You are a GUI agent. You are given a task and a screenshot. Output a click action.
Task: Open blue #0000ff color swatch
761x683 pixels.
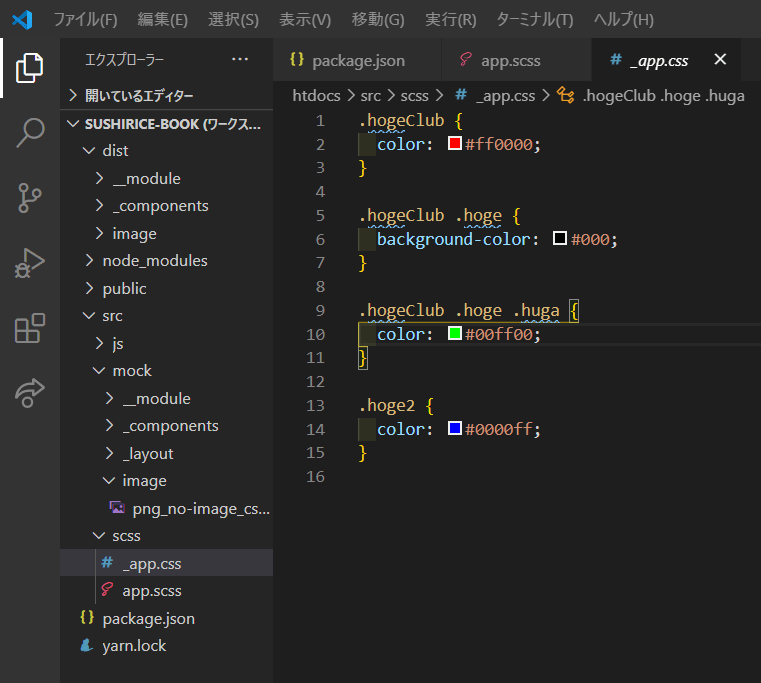point(455,428)
